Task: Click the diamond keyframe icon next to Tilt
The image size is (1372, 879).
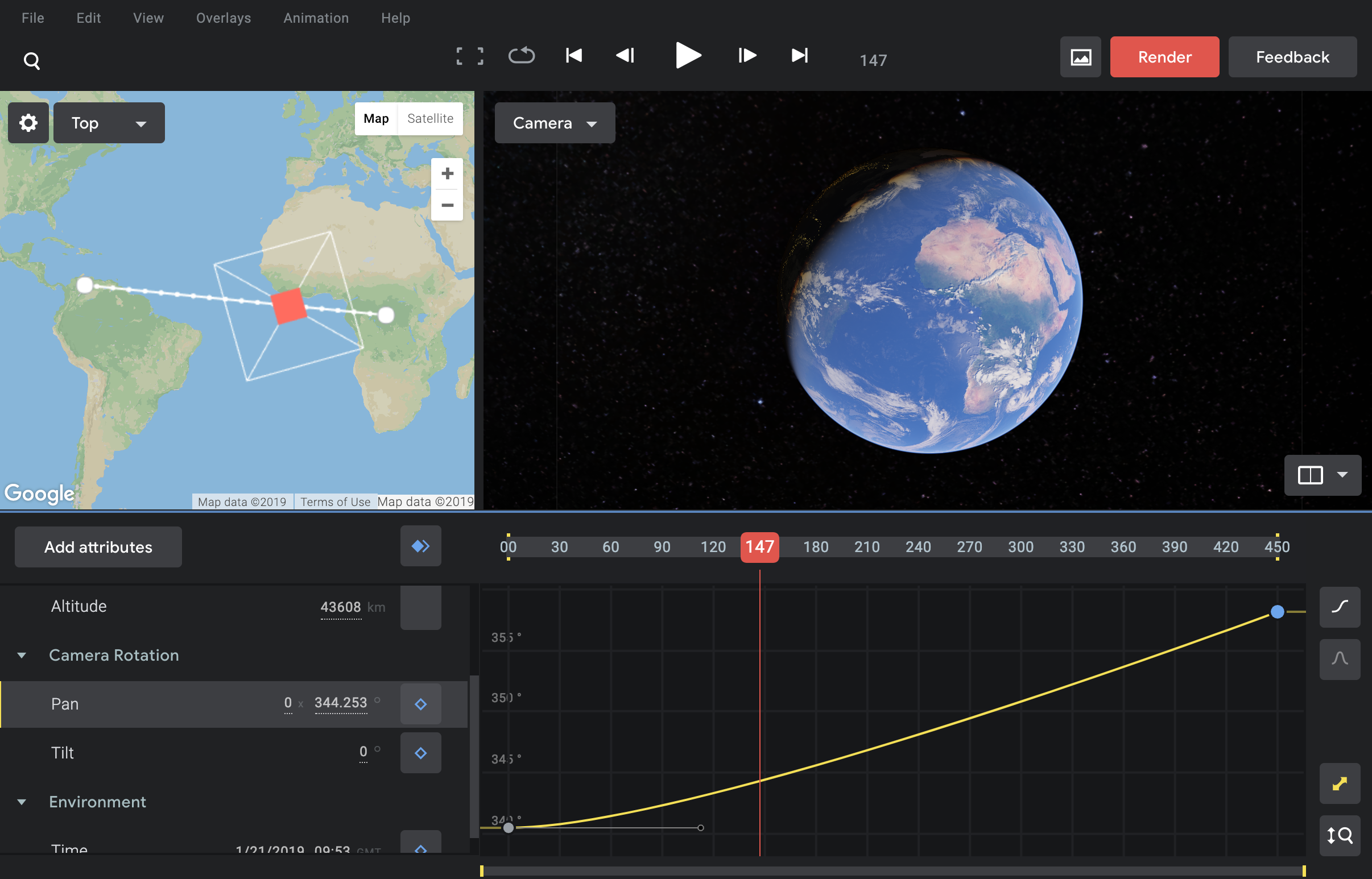Action: (420, 752)
